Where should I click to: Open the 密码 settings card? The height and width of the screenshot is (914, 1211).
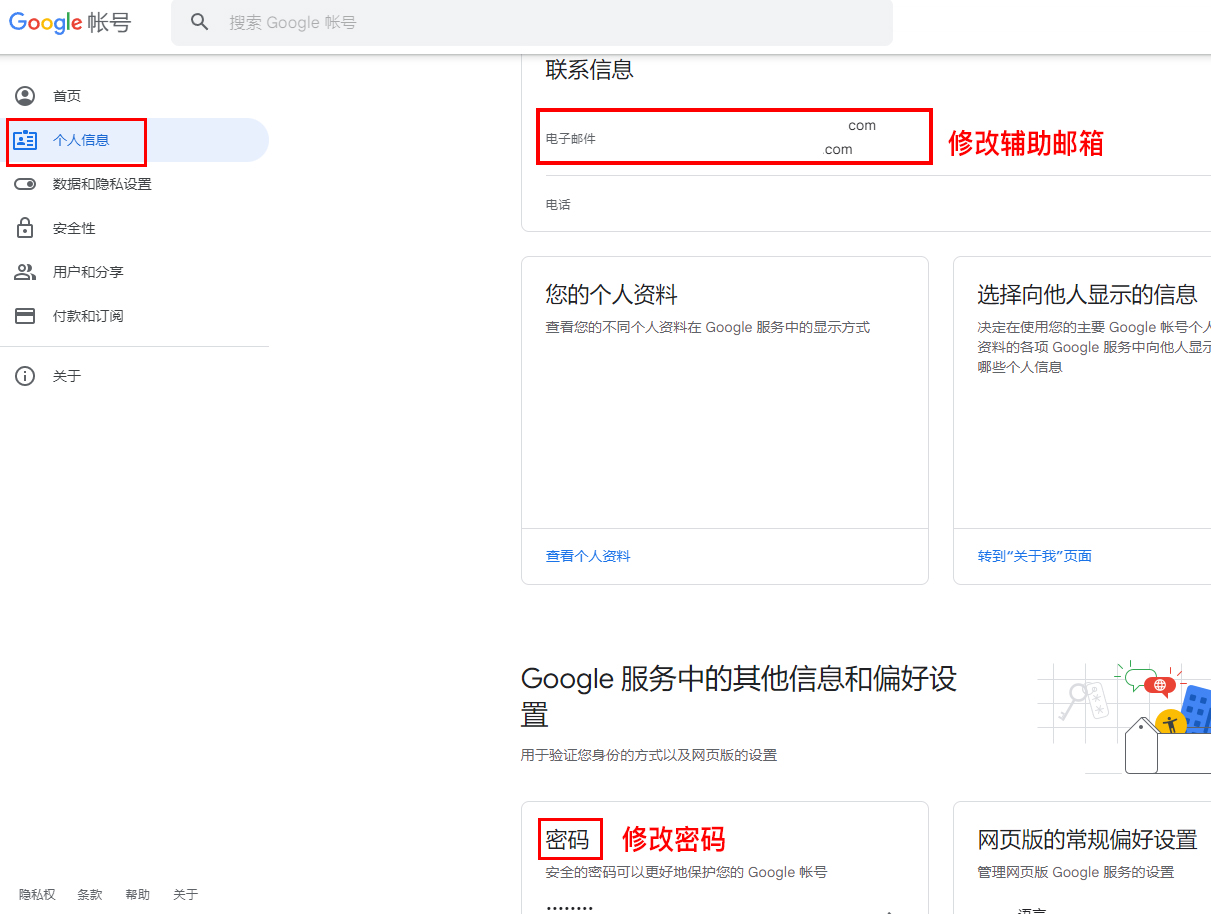click(x=725, y=858)
